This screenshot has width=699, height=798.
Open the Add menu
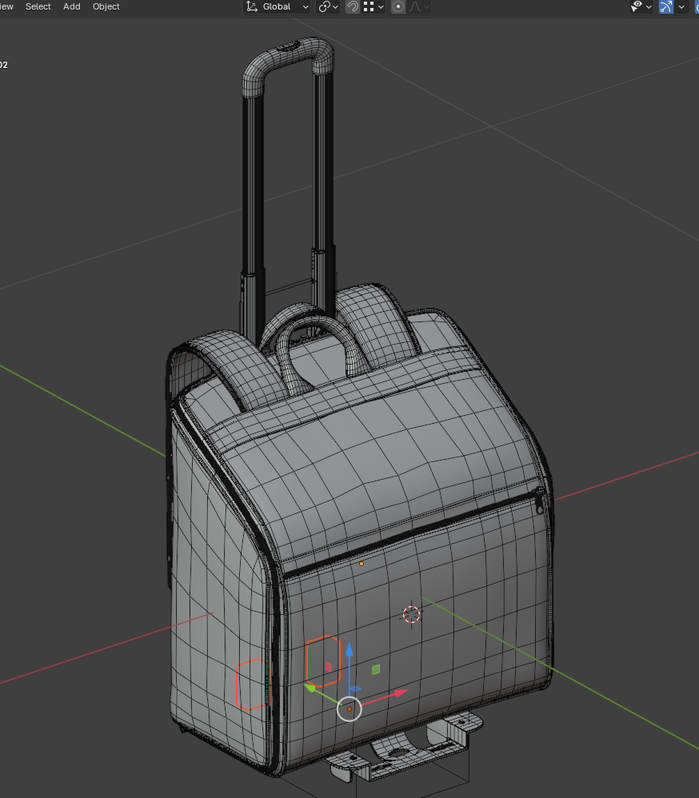[x=72, y=7]
